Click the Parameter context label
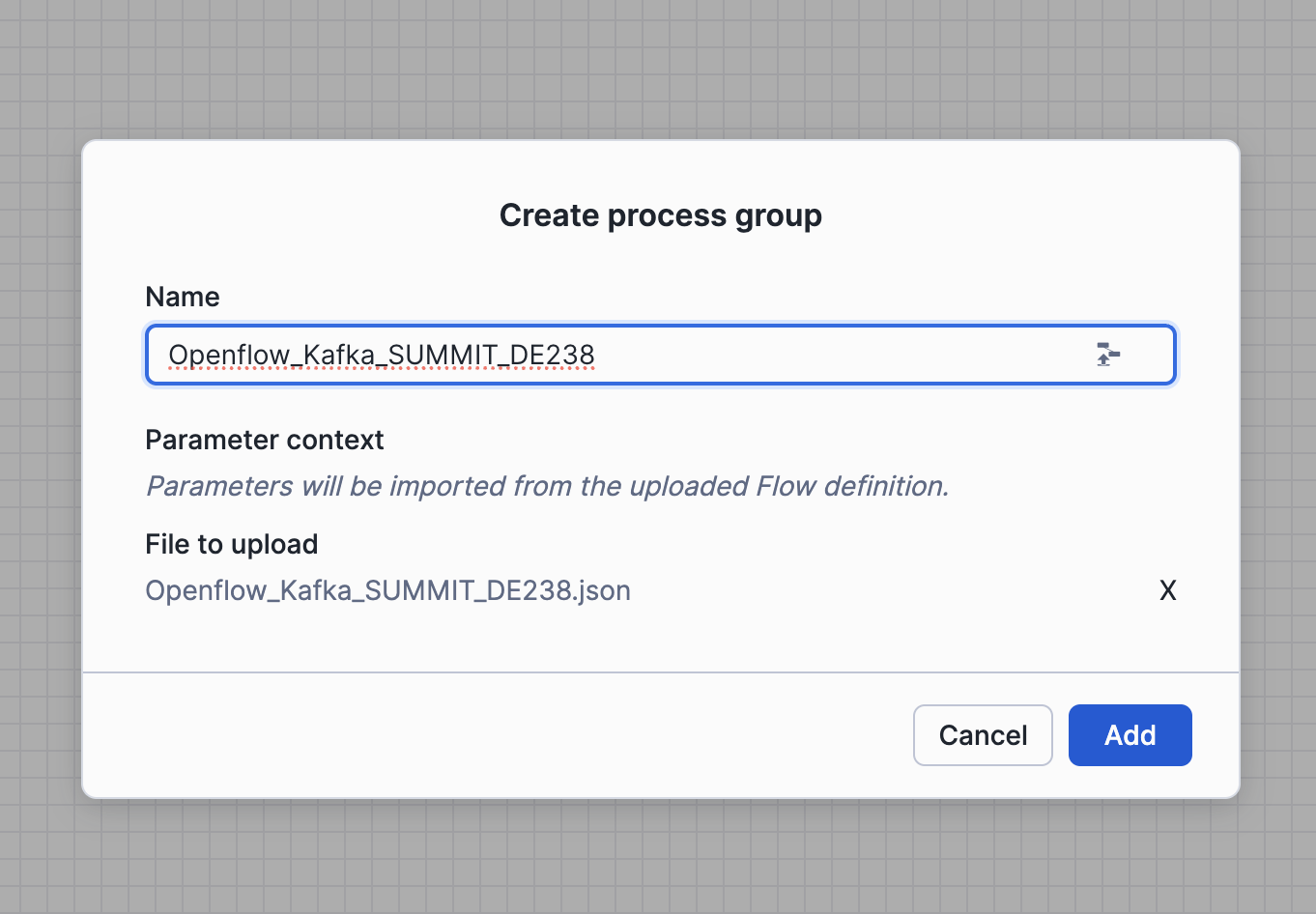The image size is (1316, 914). (265, 440)
